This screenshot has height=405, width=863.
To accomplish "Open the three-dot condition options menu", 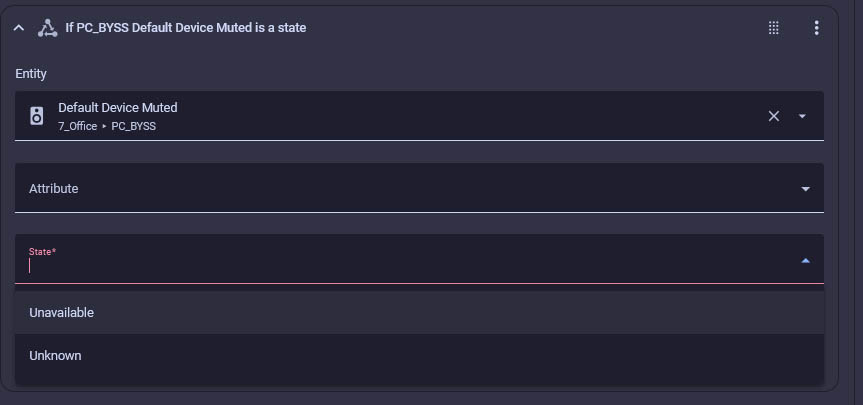I will click(x=816, y=28).
